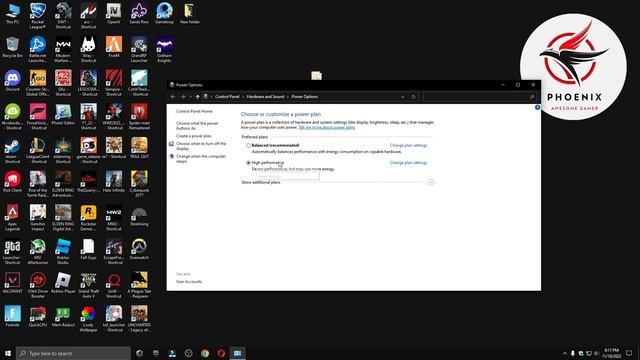Image resolution: width=640 pixels, height=360 pixels.
Task: Click the Power Options help icon
Action: (x=537, y=107)
